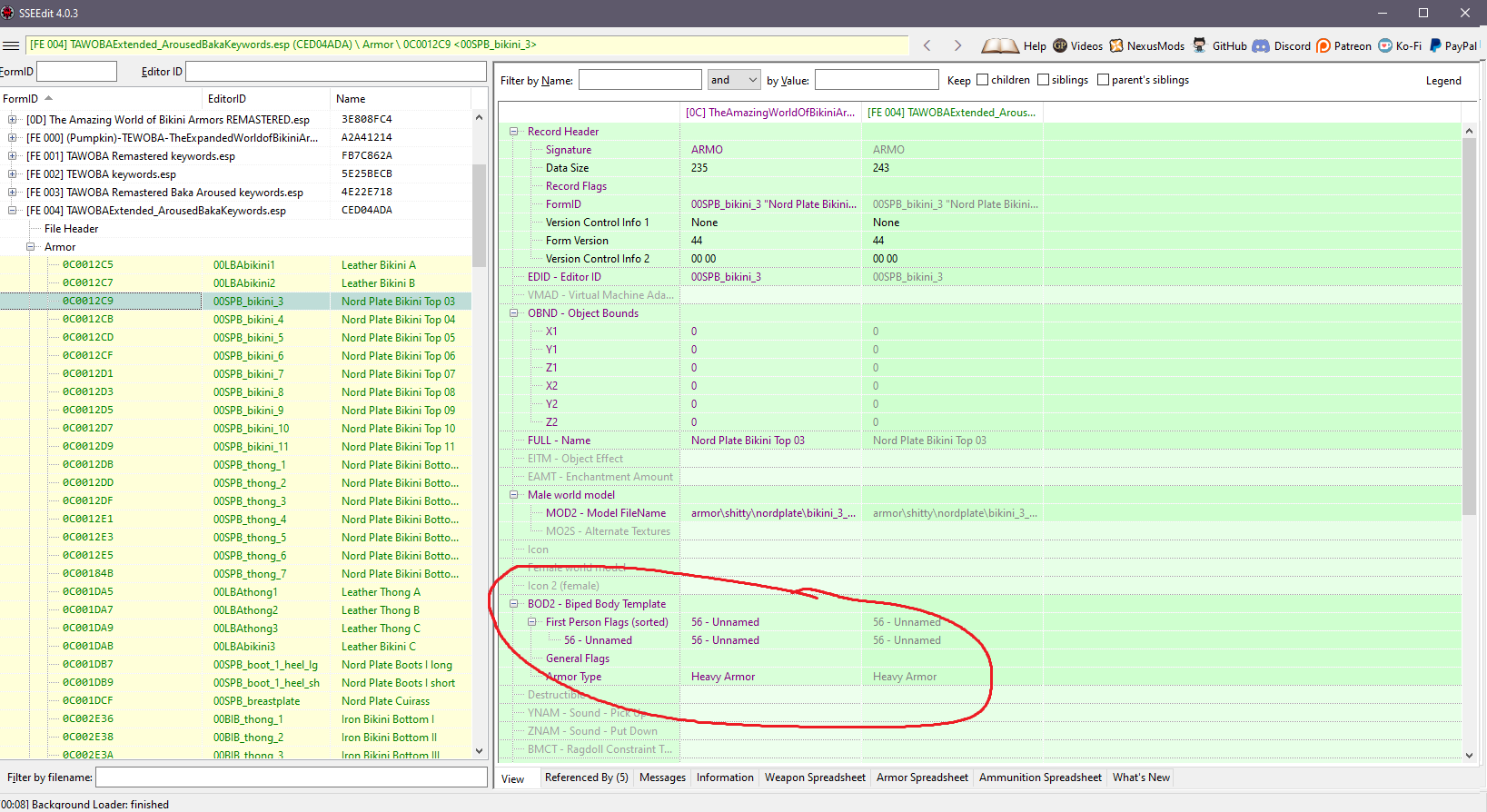Viewport: 1487px width, 812px height.
Task: Expand [FE 001] TAWOBA Remastered keywords.esp
Action: click(12, 155)
